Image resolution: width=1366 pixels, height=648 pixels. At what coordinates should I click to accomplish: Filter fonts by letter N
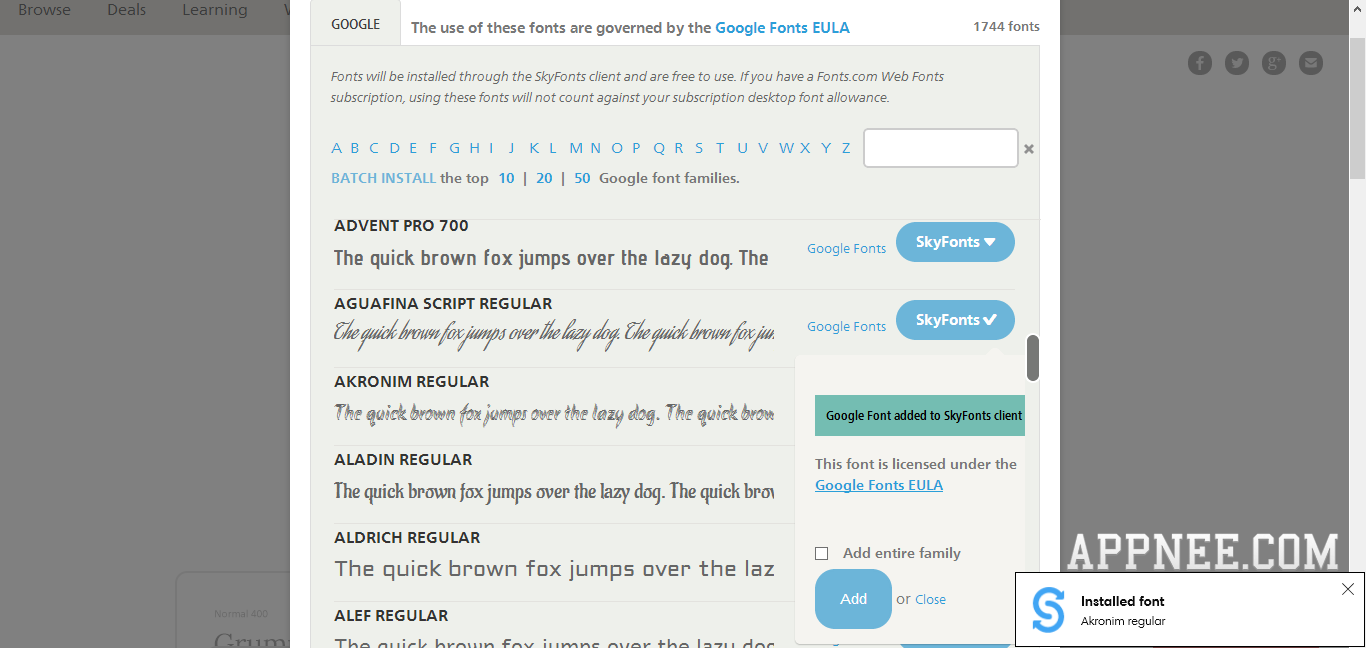pyautogui.click(x=595, y=148)
